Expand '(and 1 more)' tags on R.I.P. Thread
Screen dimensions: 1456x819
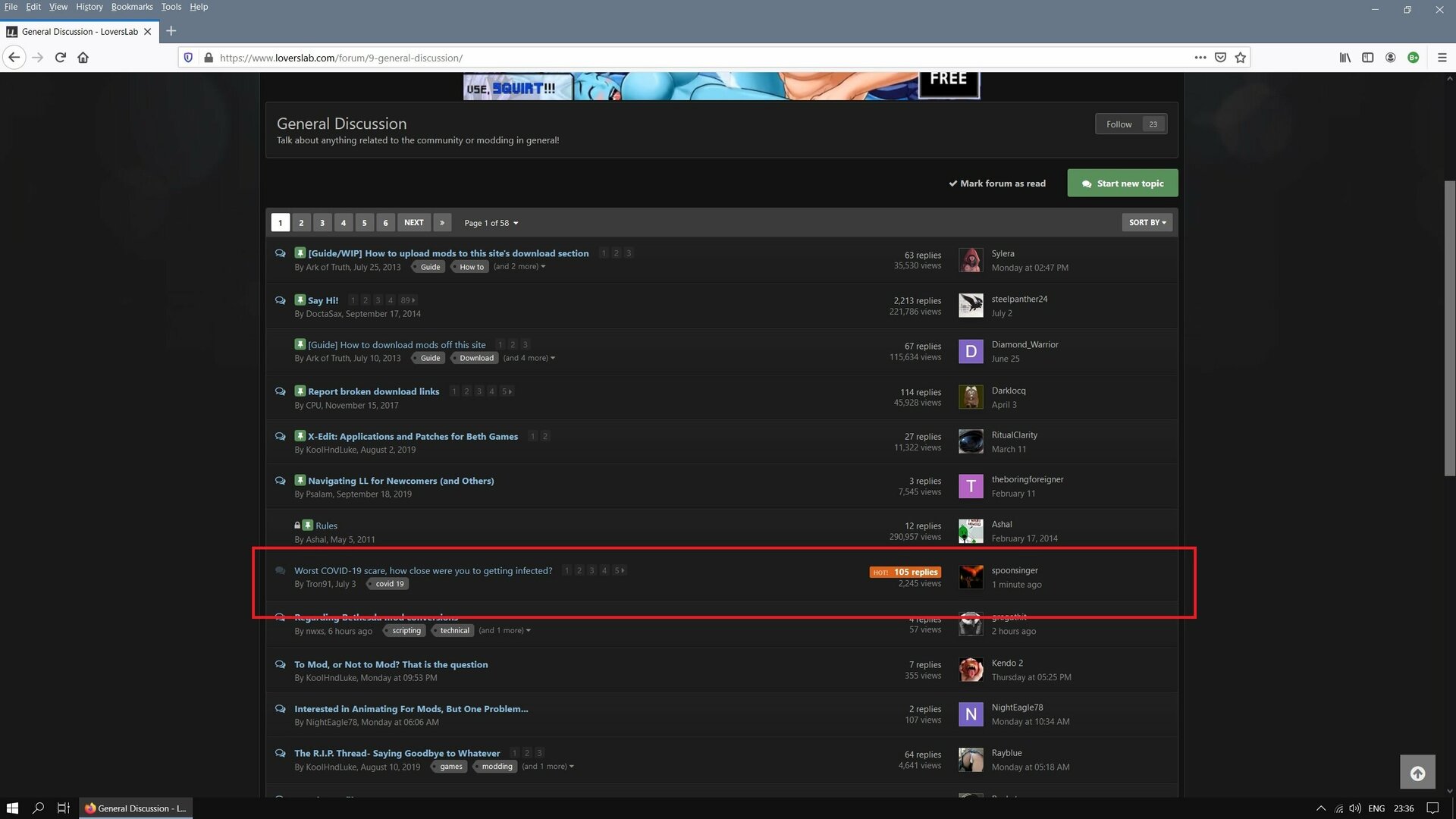(x=548, y=767)
